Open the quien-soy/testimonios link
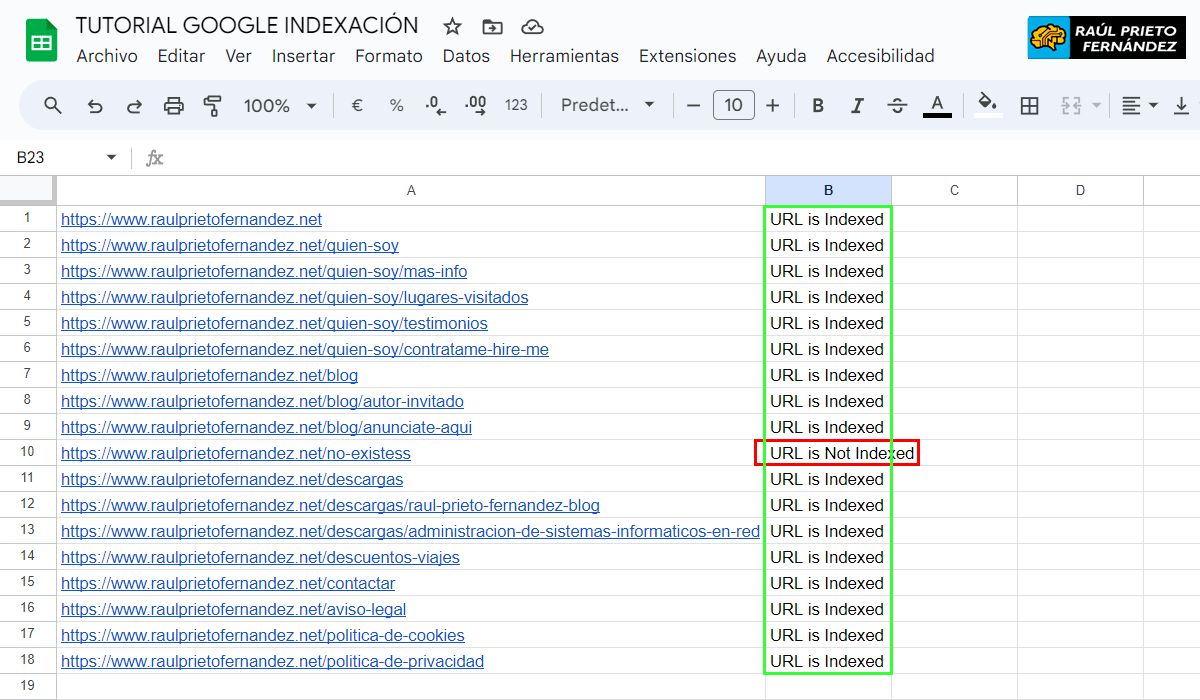The width and height of the screenshot is (1200, 700). (x=274, y=323)
